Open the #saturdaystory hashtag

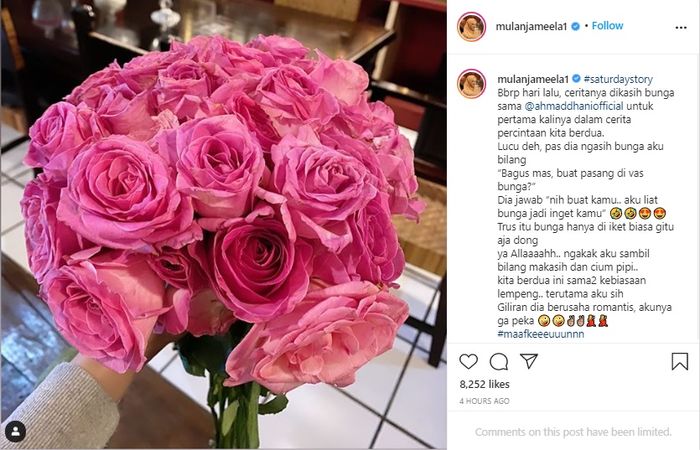[618, 79]
